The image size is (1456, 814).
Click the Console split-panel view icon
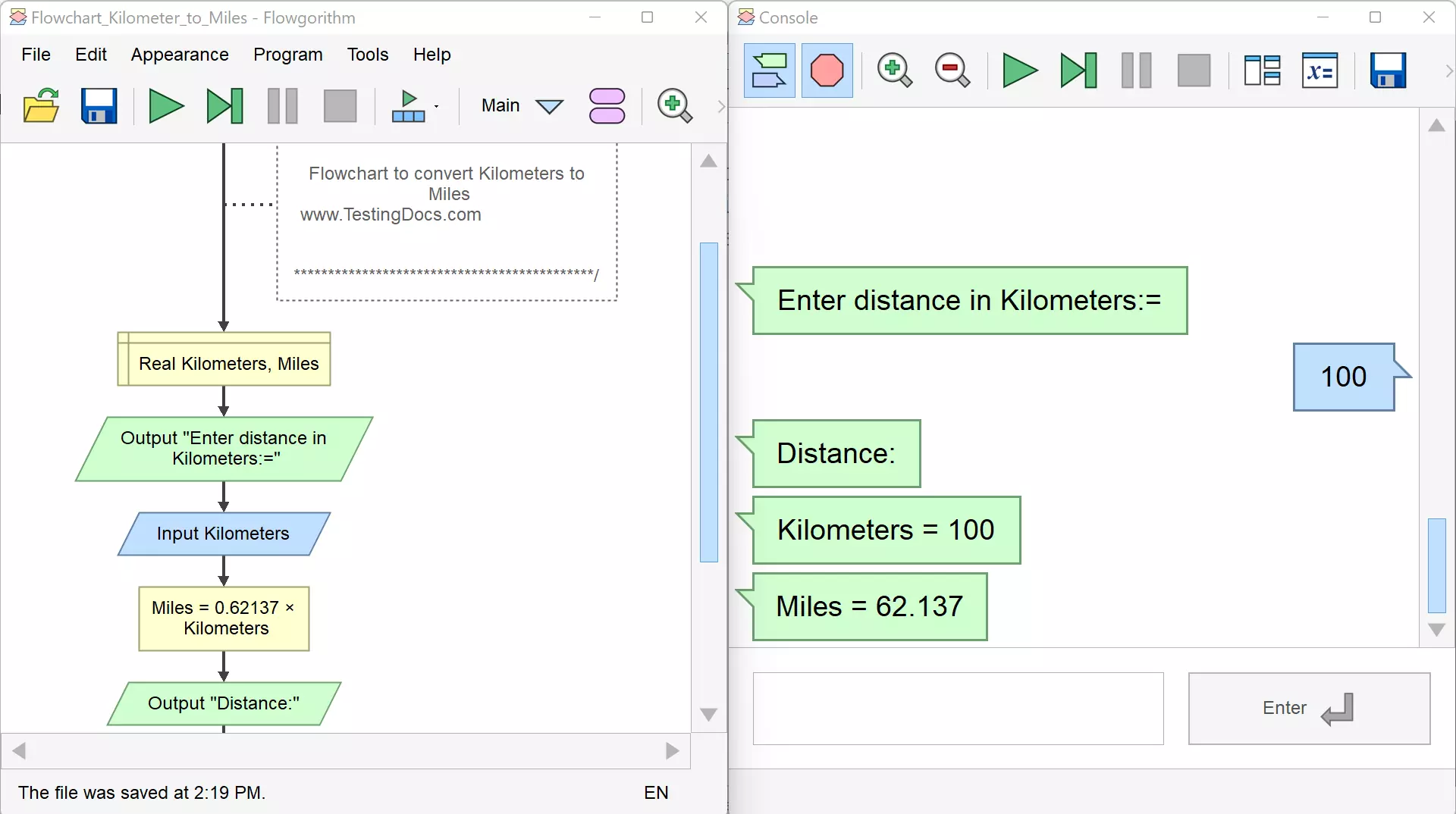click(1262, 71)
